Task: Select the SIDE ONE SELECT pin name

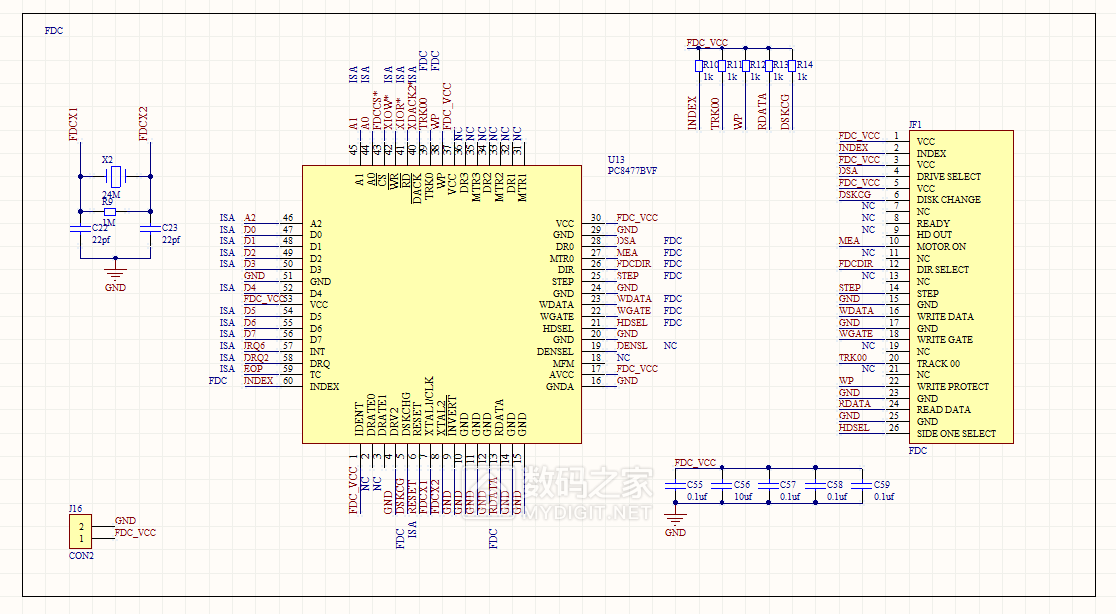Action: click(956, 434)
